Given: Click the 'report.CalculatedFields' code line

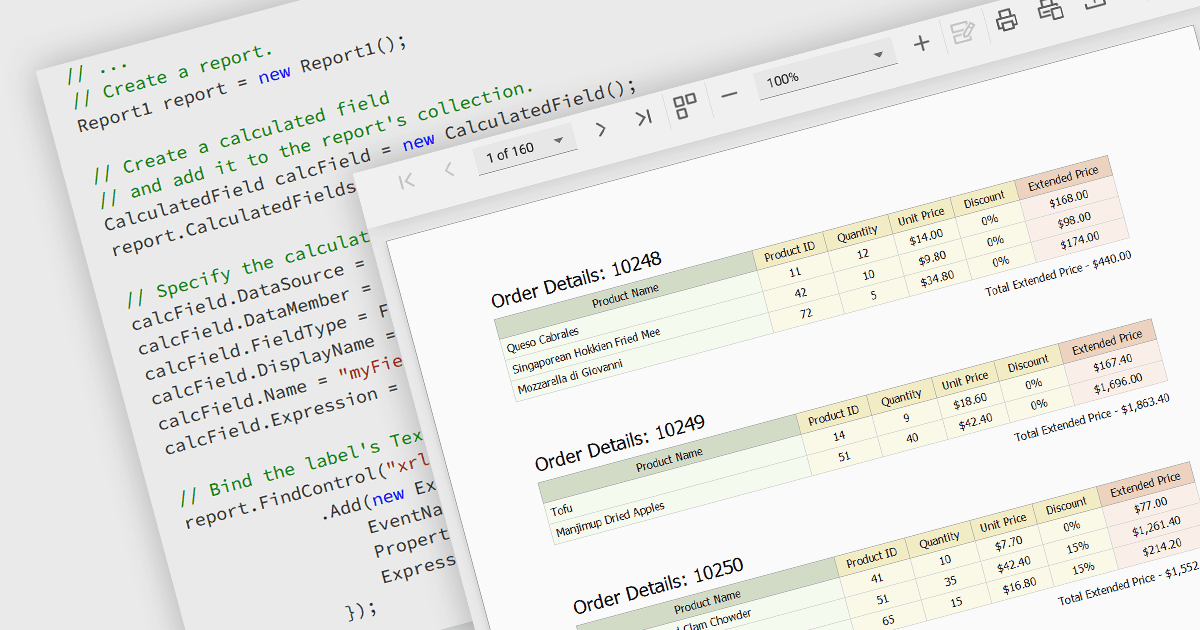Looking at the screenshot, I should [x=234, y=217].
